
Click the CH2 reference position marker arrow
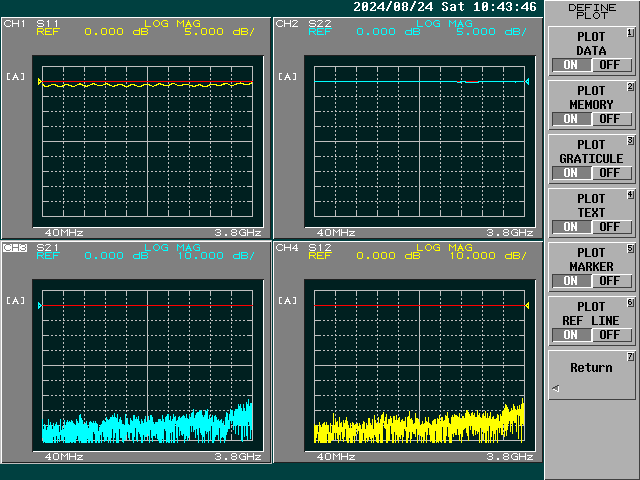[527, 82]
